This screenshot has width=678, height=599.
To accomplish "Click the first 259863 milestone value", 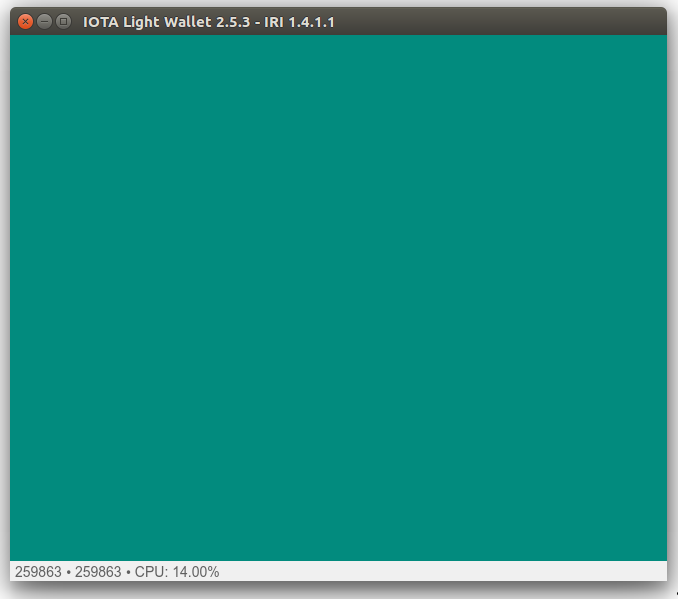I will click(x=38, y=572).
